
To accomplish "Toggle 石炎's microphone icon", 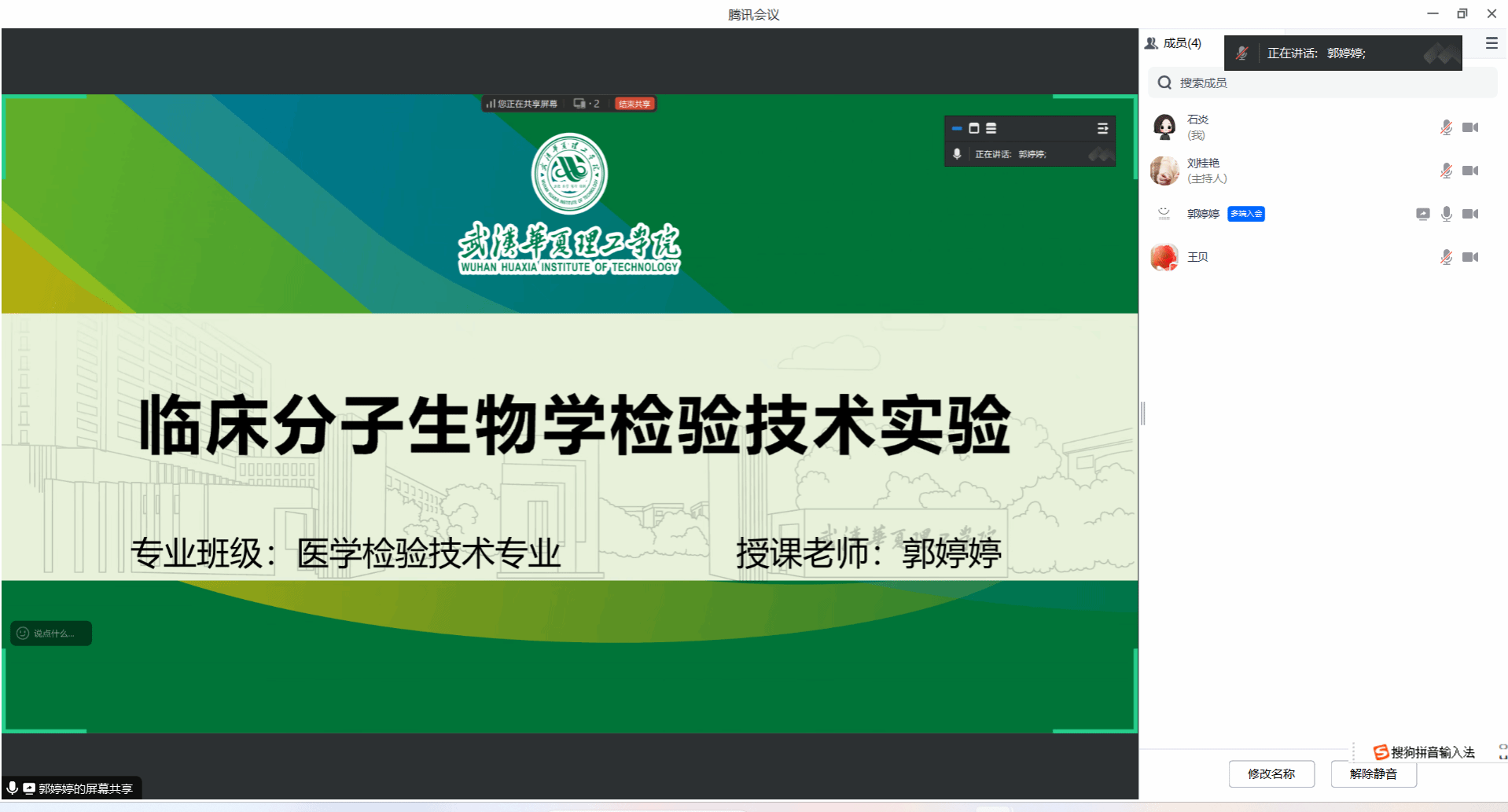I will click(x=1446, y=127).
